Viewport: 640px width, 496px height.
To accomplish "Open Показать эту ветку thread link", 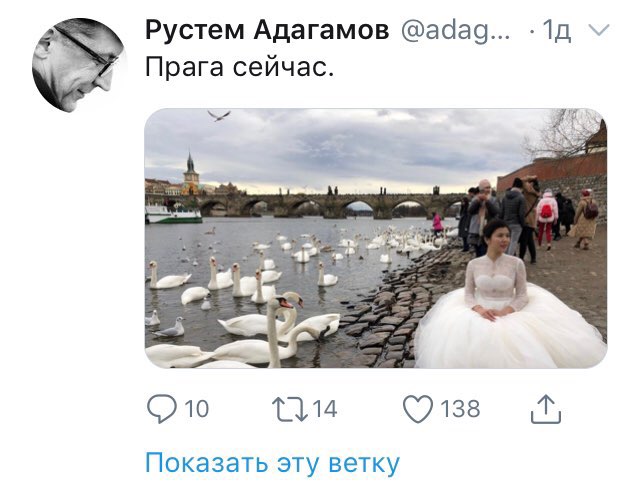I will point(272,464).
